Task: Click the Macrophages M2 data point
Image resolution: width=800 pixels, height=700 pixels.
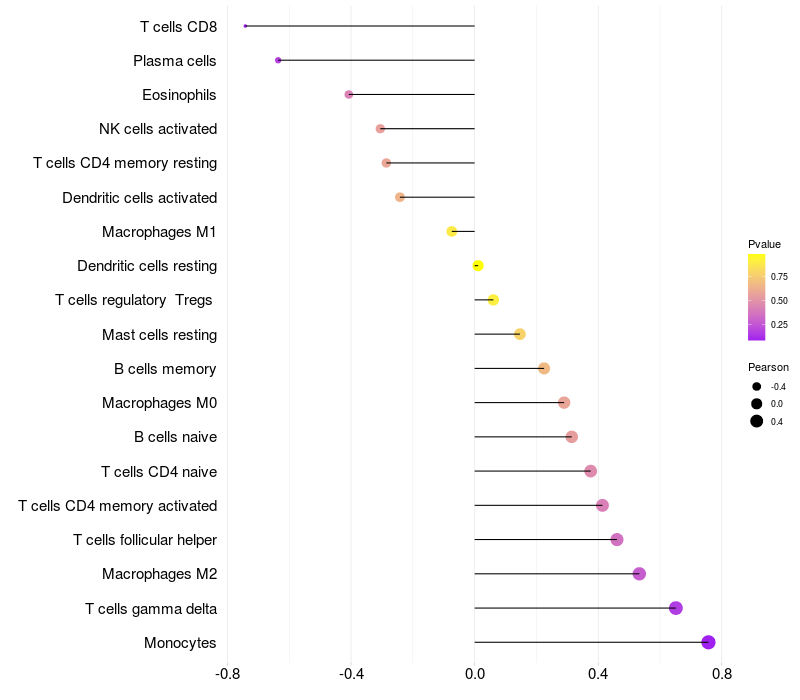Action: [x=639, y=574]
